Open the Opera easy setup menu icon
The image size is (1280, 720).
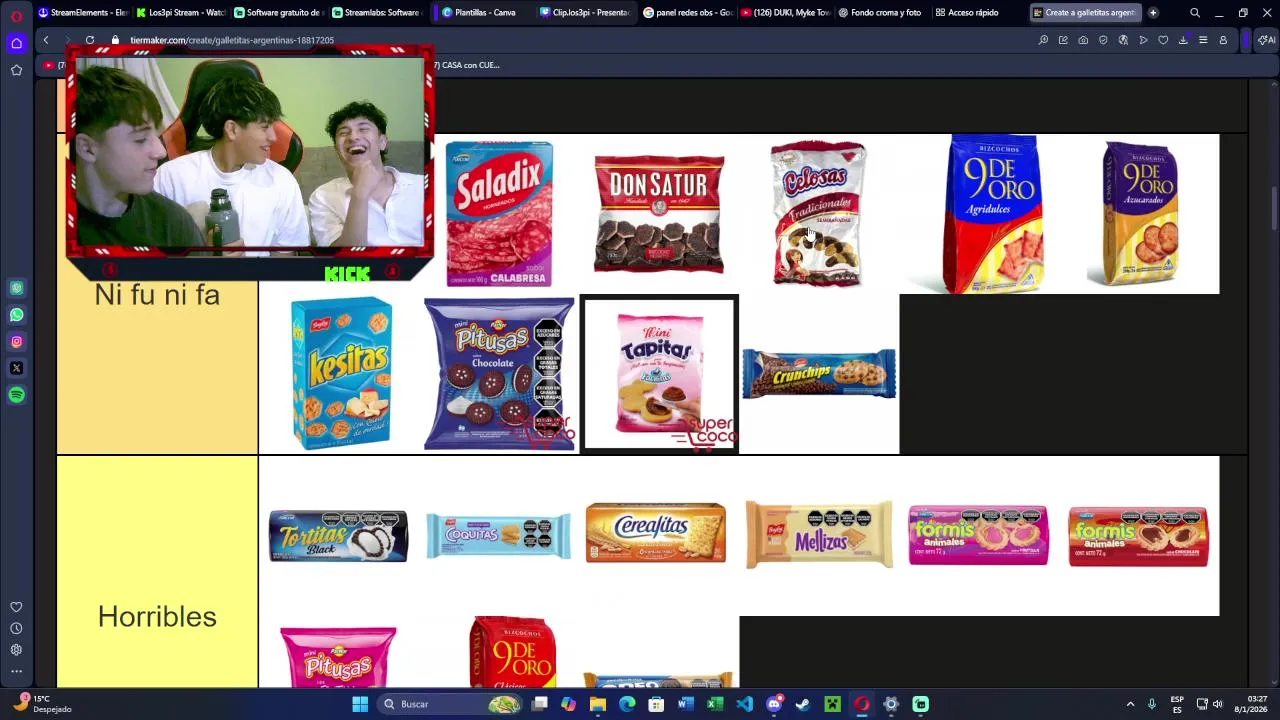coord(1203,40)
